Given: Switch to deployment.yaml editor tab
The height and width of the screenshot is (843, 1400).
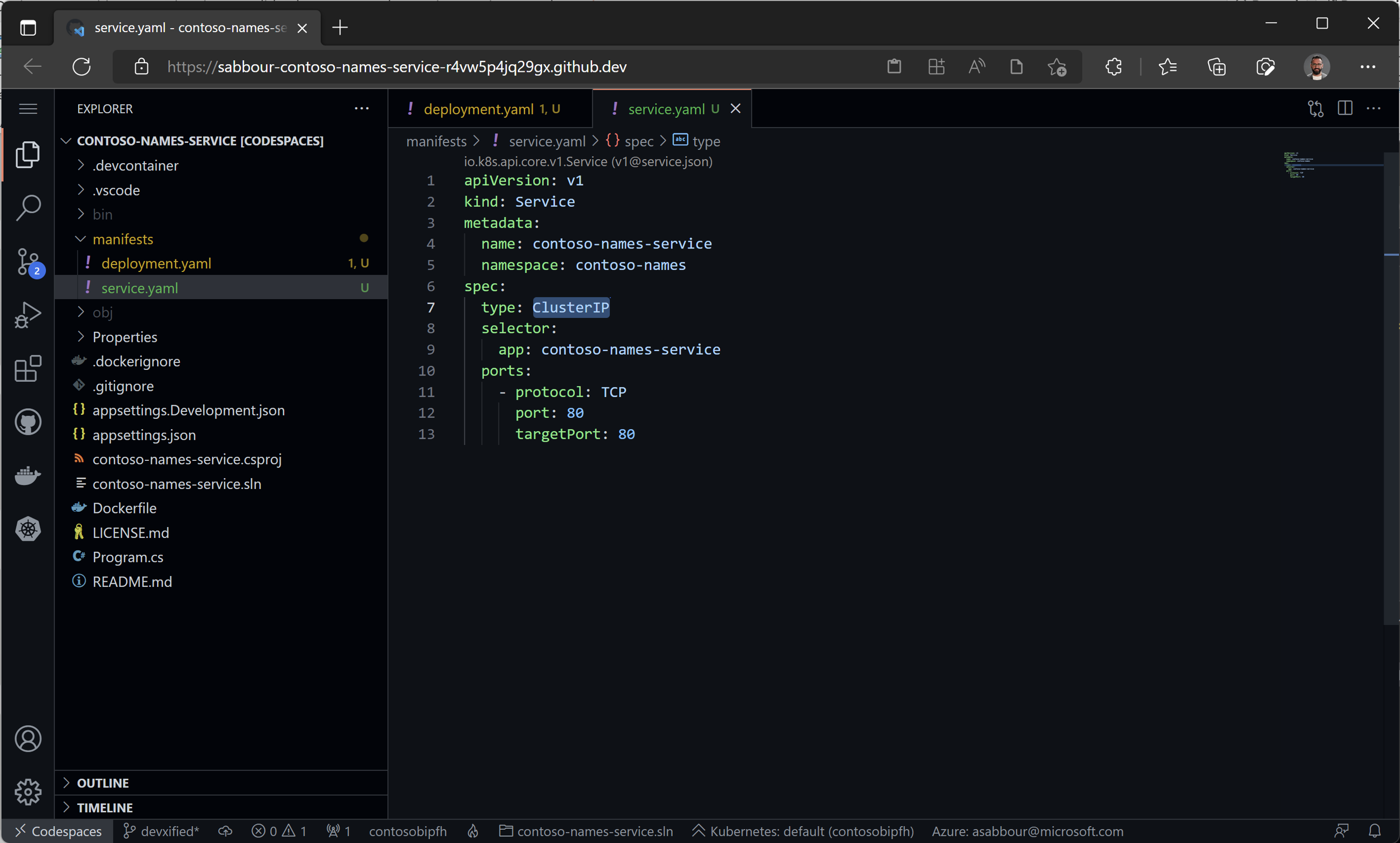Looking at the screenshot, I should pyautogui.click(x=478, y=109).
